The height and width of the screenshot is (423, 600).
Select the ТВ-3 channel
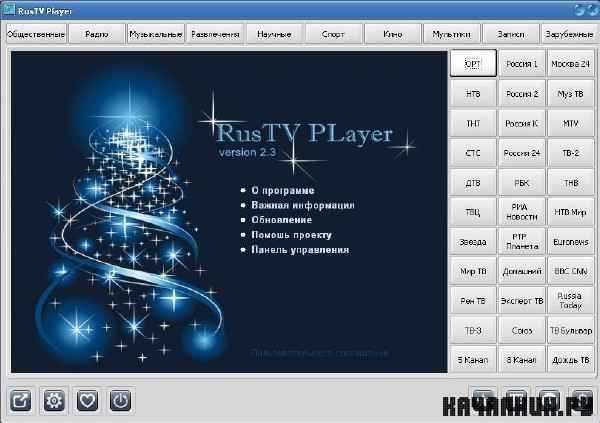(x=473, y=330)
